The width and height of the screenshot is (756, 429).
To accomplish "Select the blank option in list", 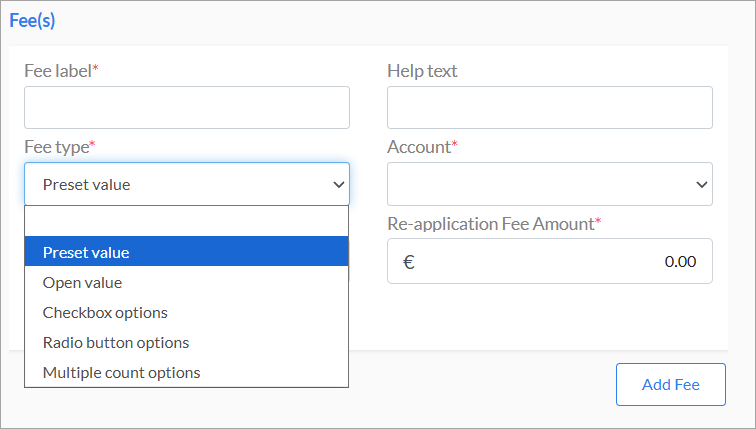I will click(x=187, y=221).
